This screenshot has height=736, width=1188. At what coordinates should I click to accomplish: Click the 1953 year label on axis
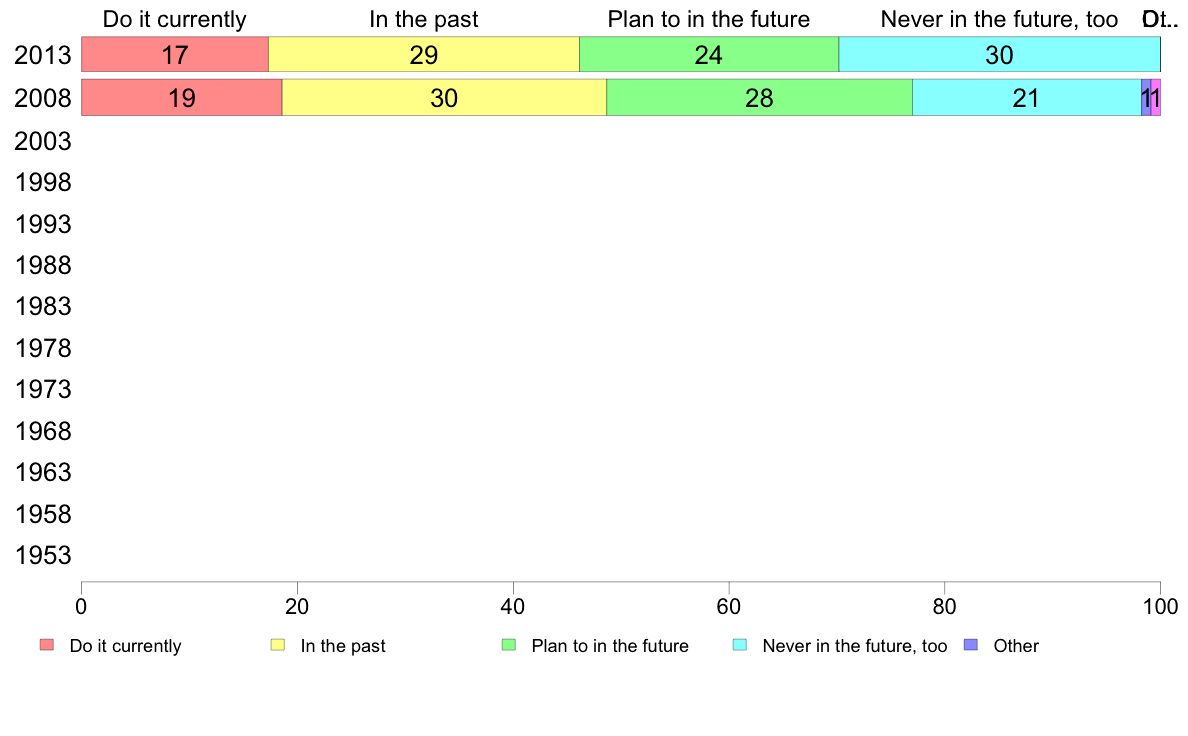(43, 556)
